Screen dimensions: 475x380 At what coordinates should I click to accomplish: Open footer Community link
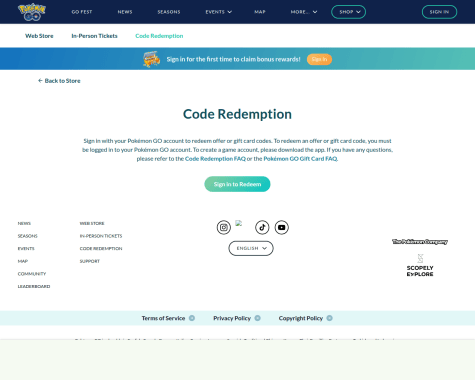(32, 274)
